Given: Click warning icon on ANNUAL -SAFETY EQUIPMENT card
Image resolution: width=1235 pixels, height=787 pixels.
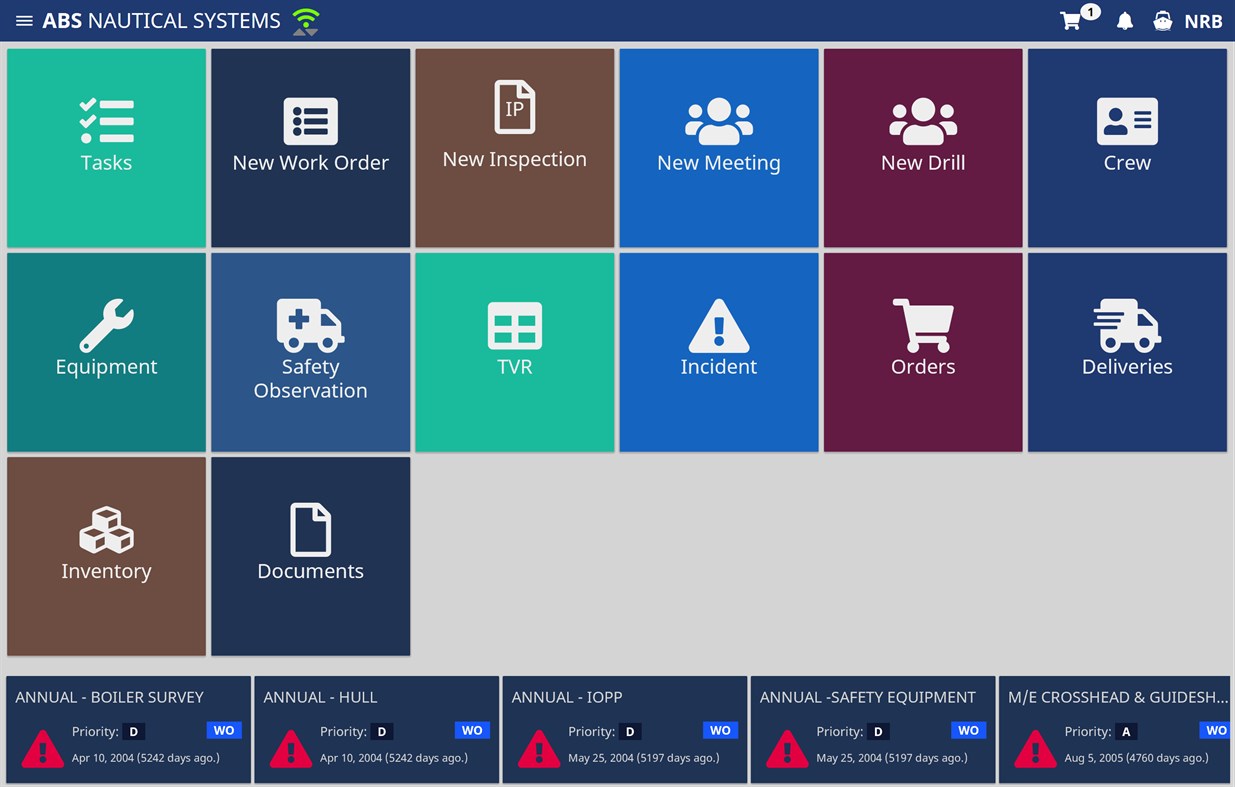Looking at the screenshot, I should pos(786,748).
